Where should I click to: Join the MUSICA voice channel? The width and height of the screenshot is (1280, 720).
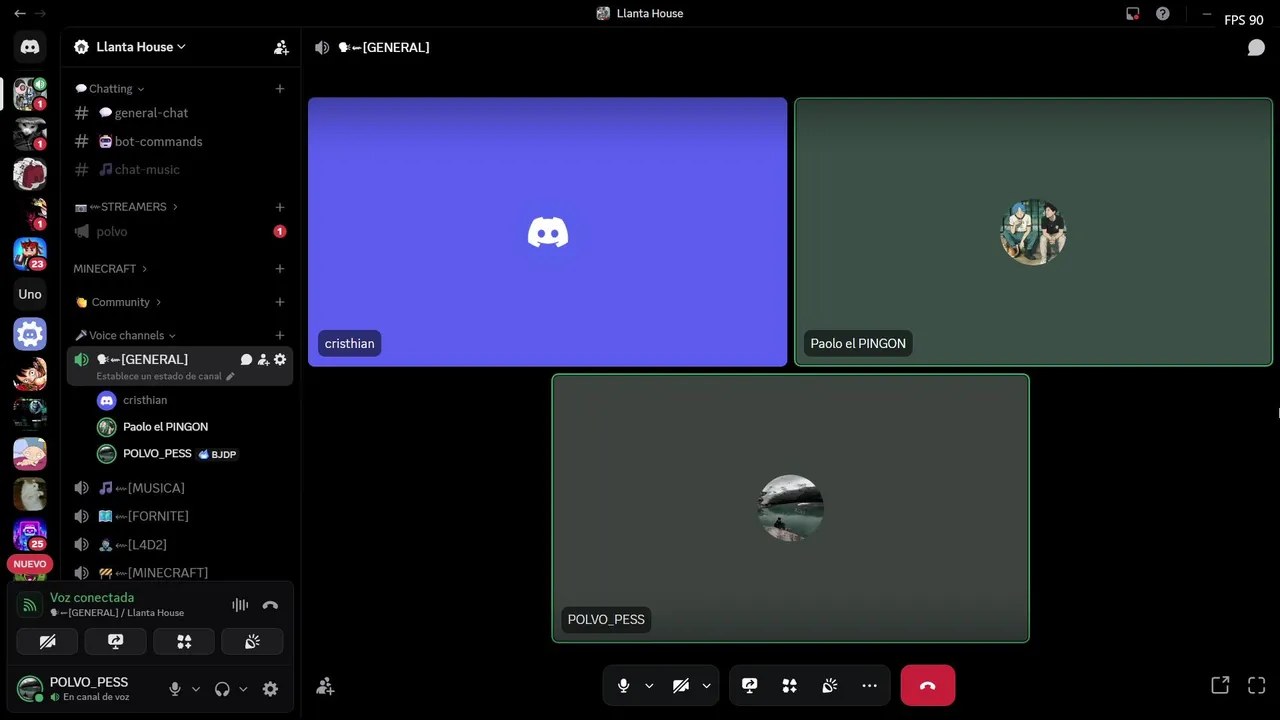pyautogui.click(x=180, y=488)
